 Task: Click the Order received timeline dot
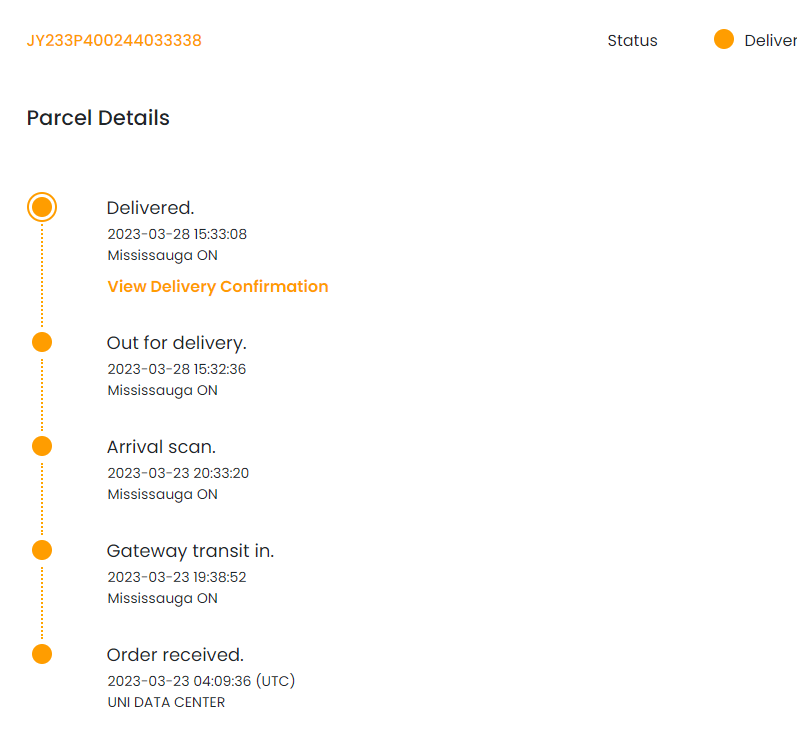42,654
